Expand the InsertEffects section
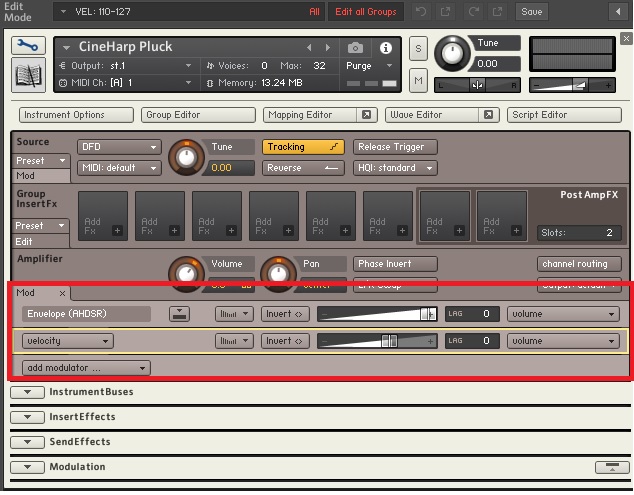 [27, 417]
